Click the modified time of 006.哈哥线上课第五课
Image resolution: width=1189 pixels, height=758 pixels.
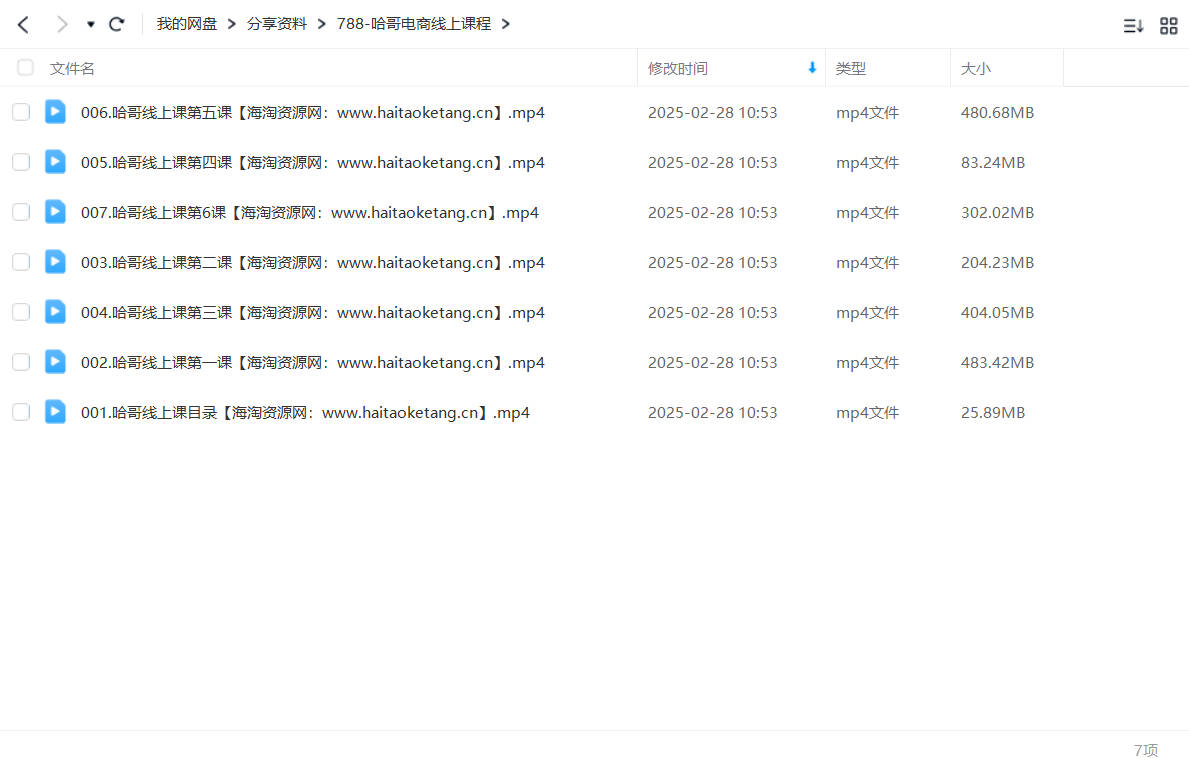coord(712,113)
